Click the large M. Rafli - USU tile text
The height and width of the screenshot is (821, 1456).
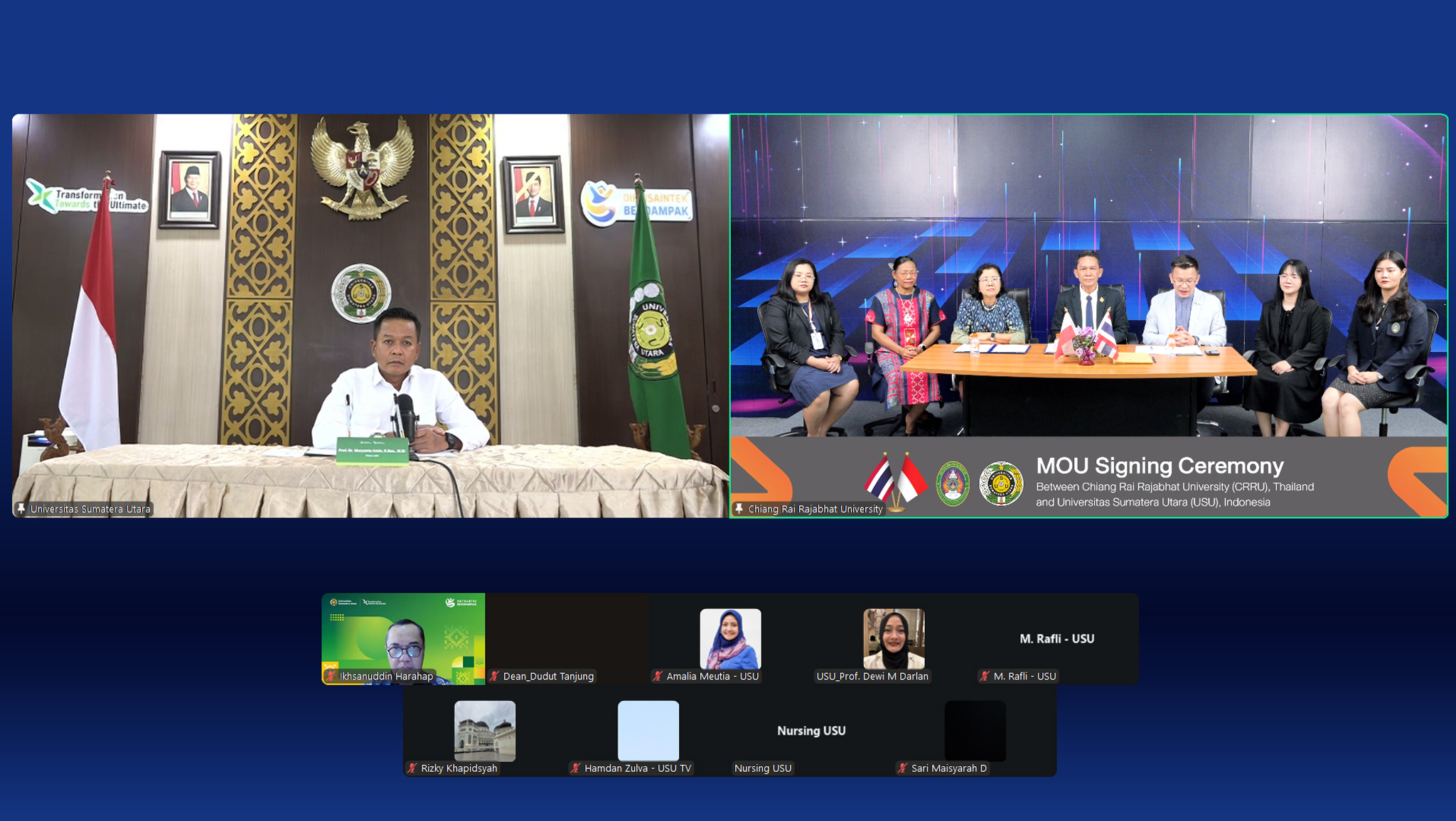[1056, 638]
